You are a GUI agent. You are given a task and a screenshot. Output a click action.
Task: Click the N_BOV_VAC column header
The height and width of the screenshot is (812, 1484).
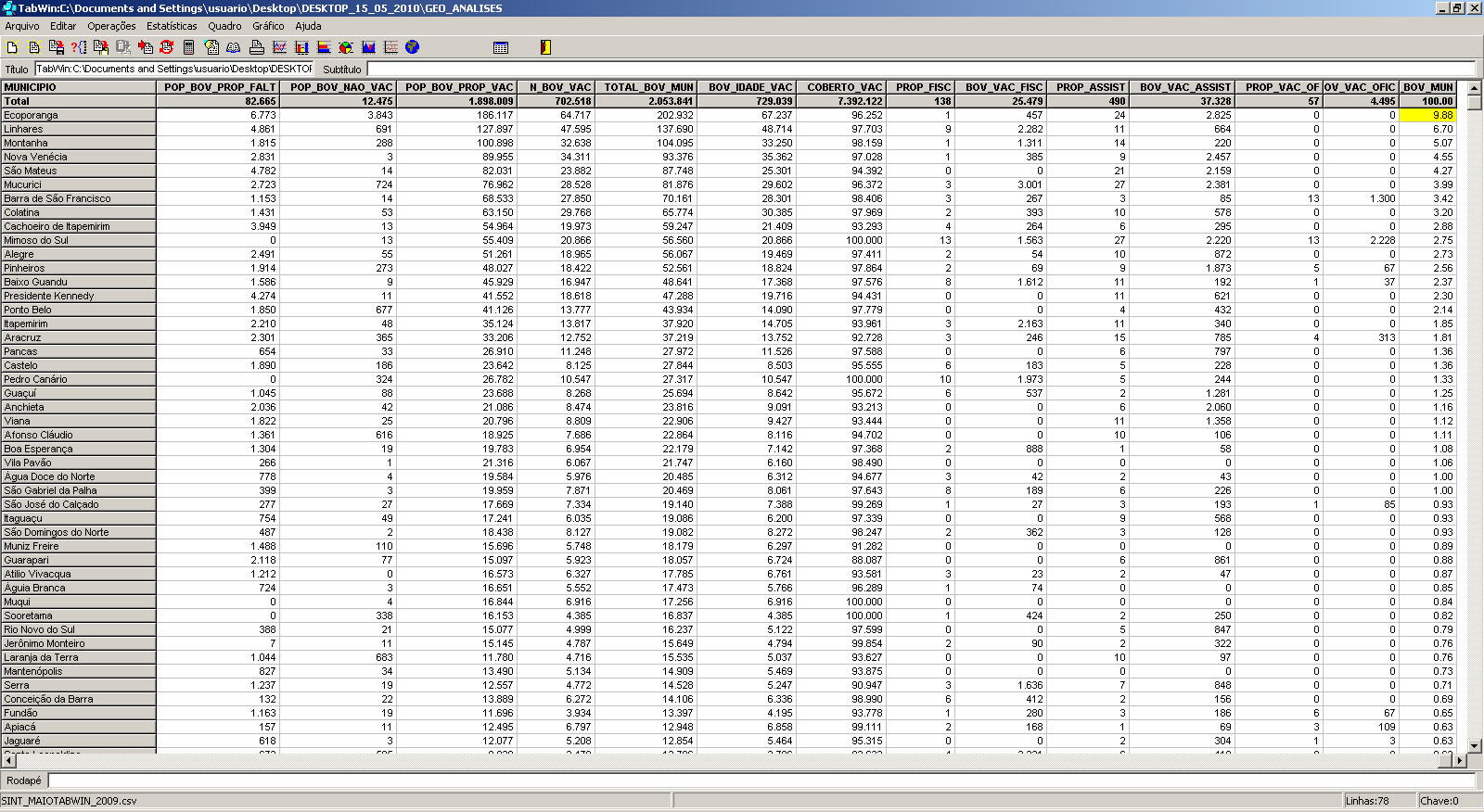coord(556,87)
